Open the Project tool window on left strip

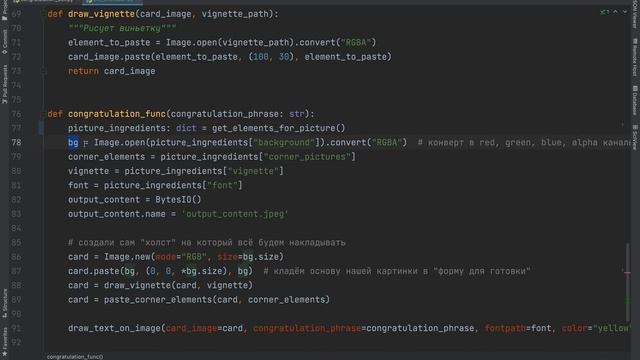pyautogui.click(x=4, y=10)
